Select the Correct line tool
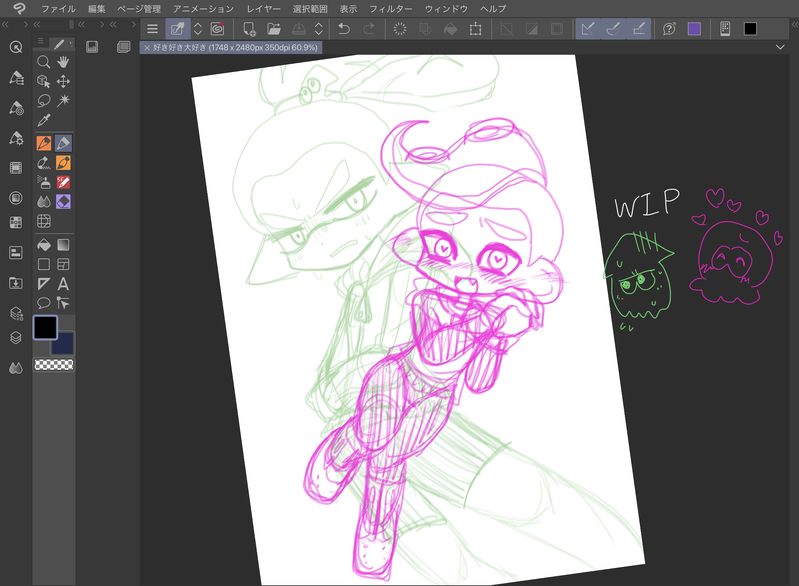799x586 pixels. 63,303
